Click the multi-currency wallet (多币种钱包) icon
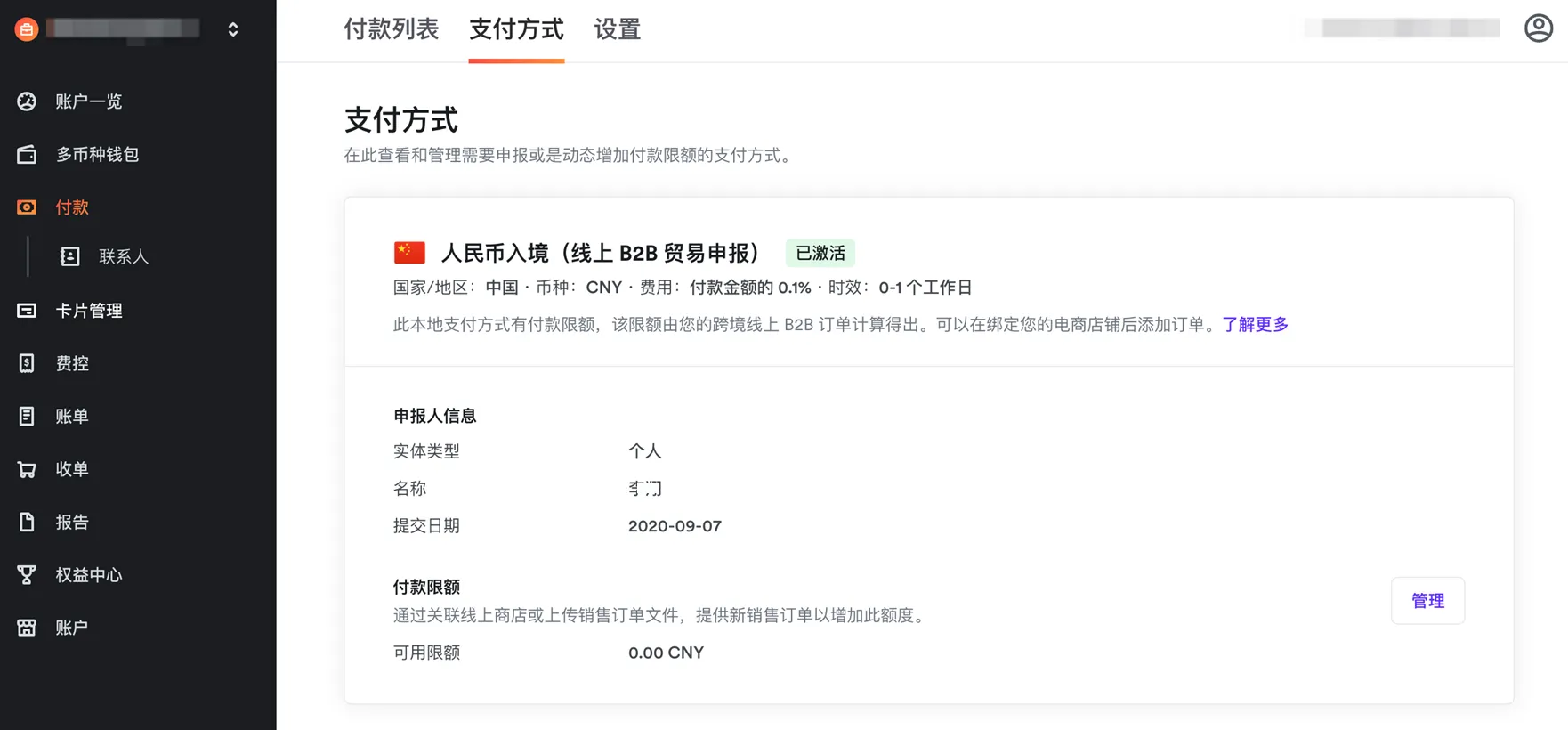 (x=27, y=155)
